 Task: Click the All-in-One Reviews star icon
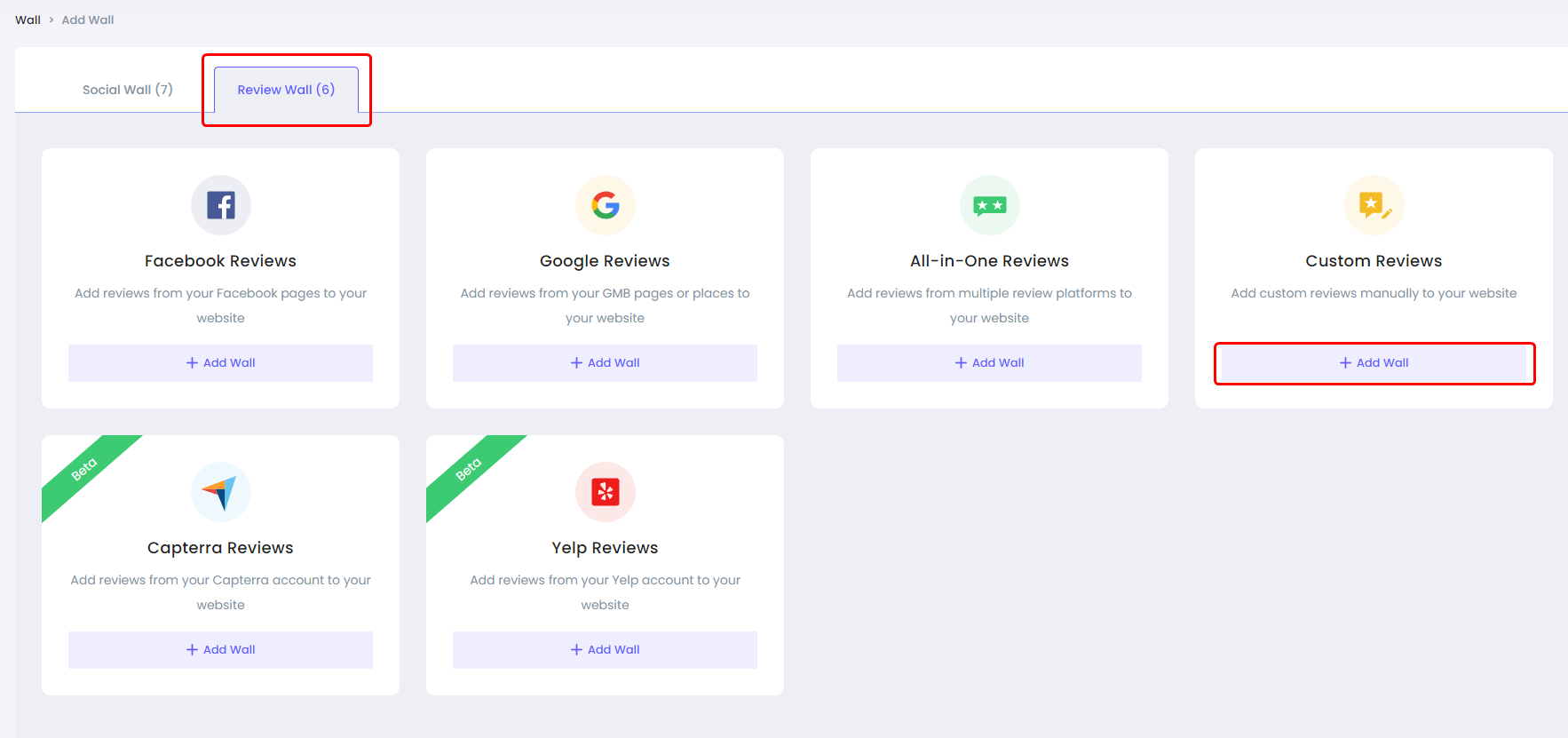tap(989, 205)
